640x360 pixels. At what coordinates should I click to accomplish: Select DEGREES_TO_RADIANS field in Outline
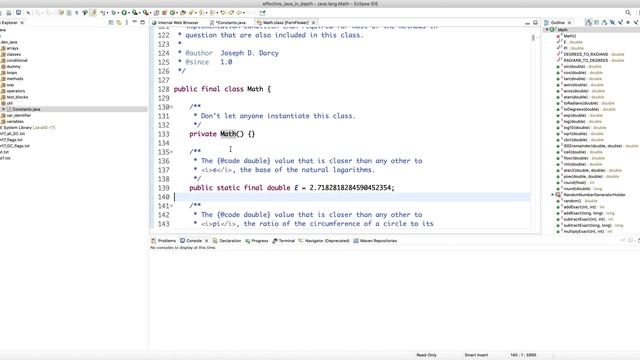pyautogui.click(x=590, y=54)
